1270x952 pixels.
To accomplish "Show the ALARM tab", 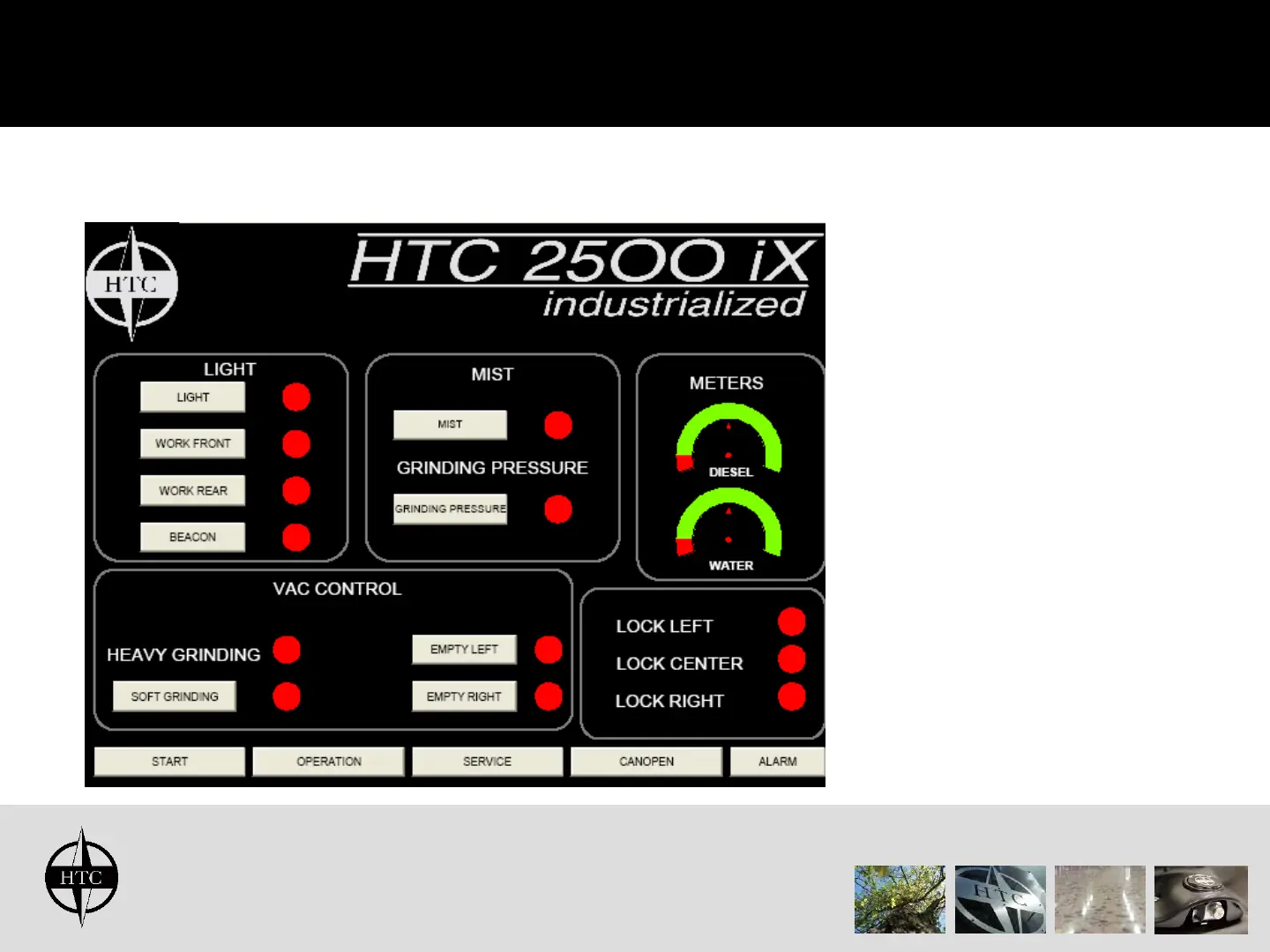I will [x=778, y=762].
